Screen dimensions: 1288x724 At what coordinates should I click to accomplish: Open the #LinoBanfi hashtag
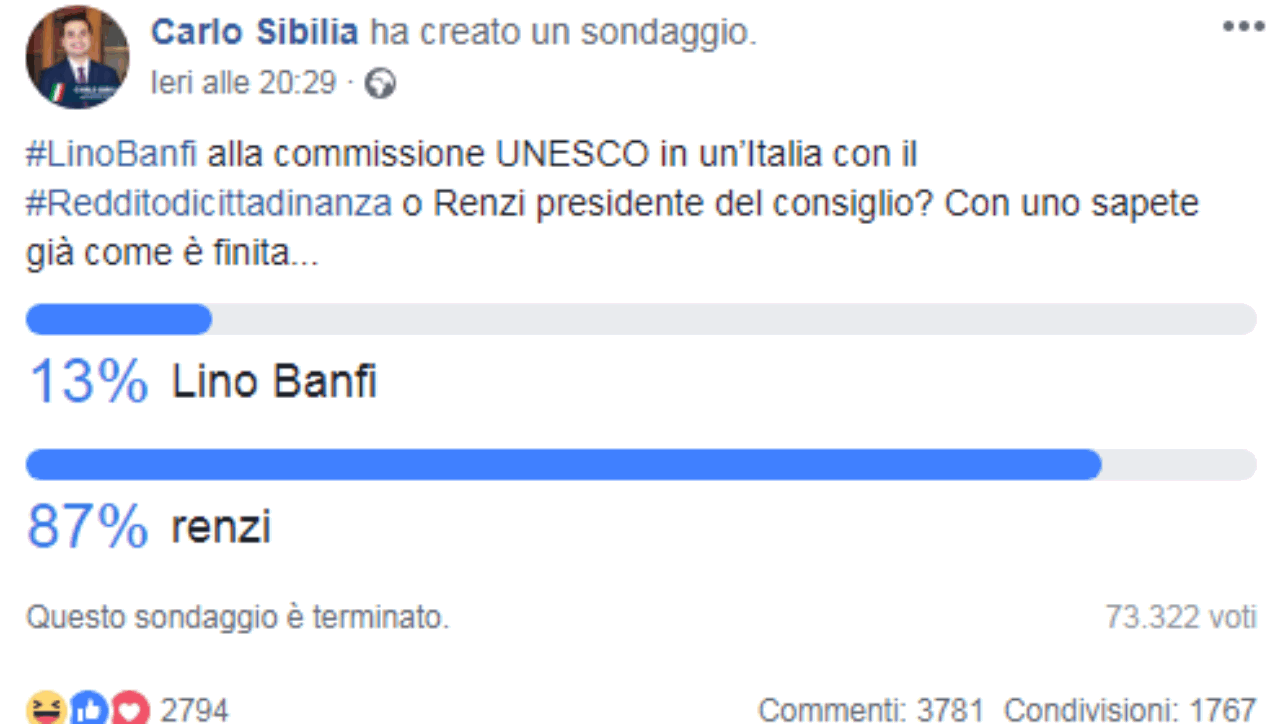tap(112, 155)
